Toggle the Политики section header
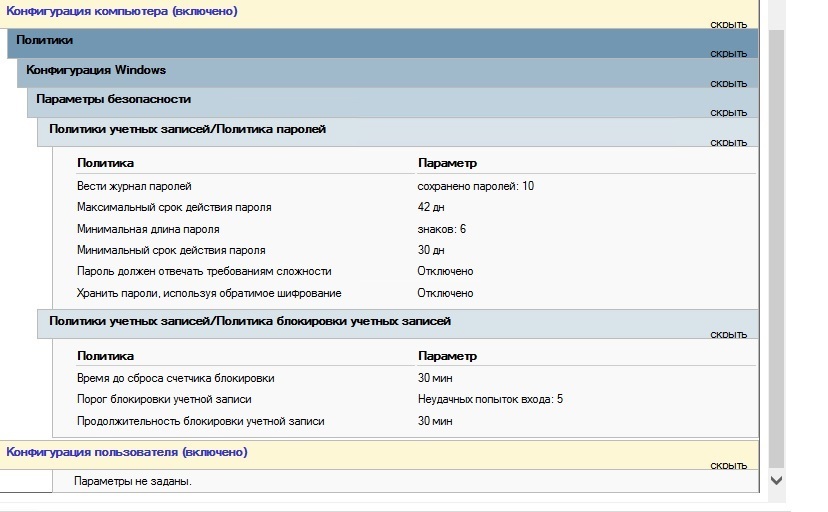The height and width of the screenshot is (512, 828). [x=45, y=40]
